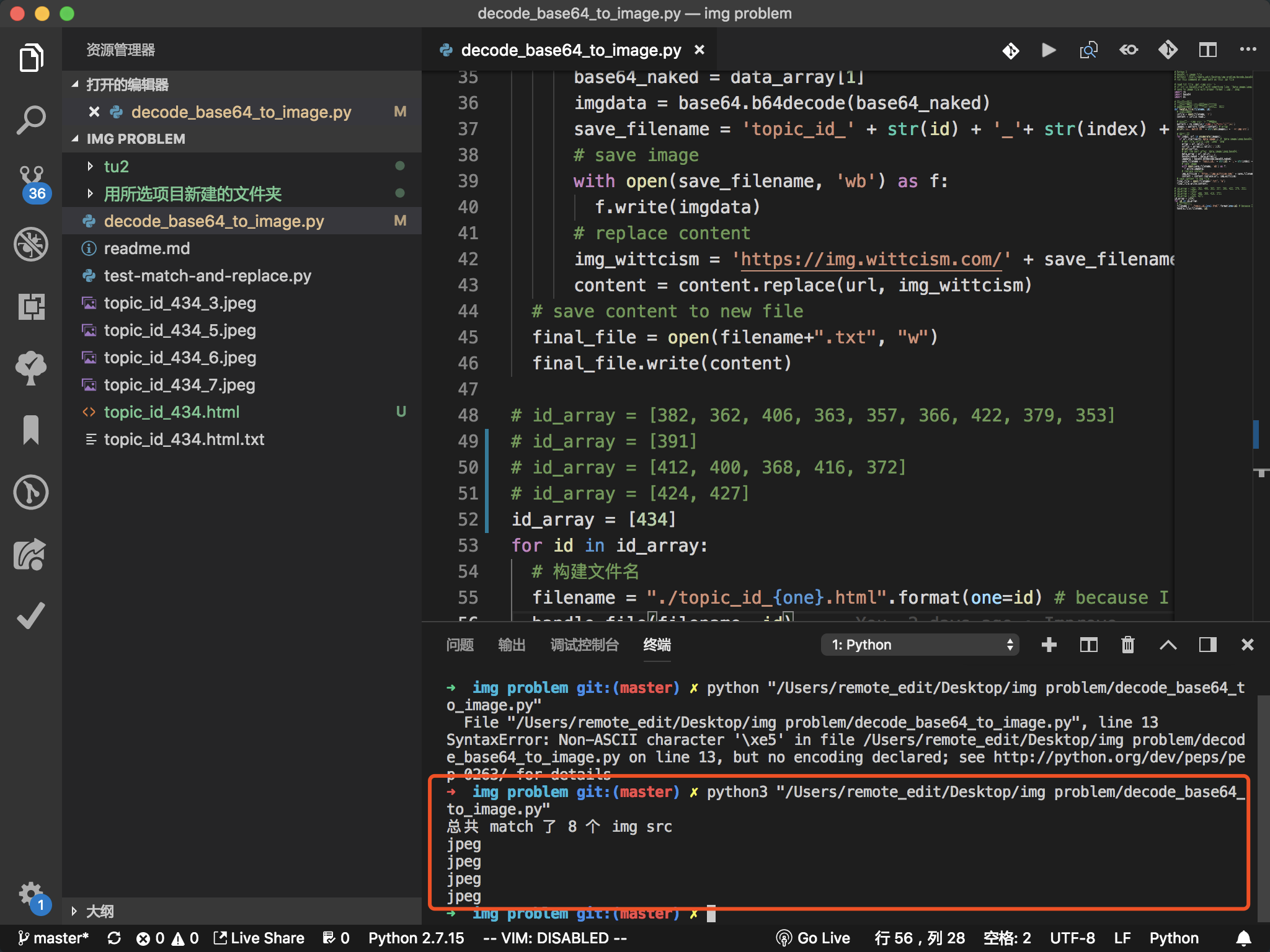
Task: Open the 1: Python terminal dropdown
Action: coord(921,645)
